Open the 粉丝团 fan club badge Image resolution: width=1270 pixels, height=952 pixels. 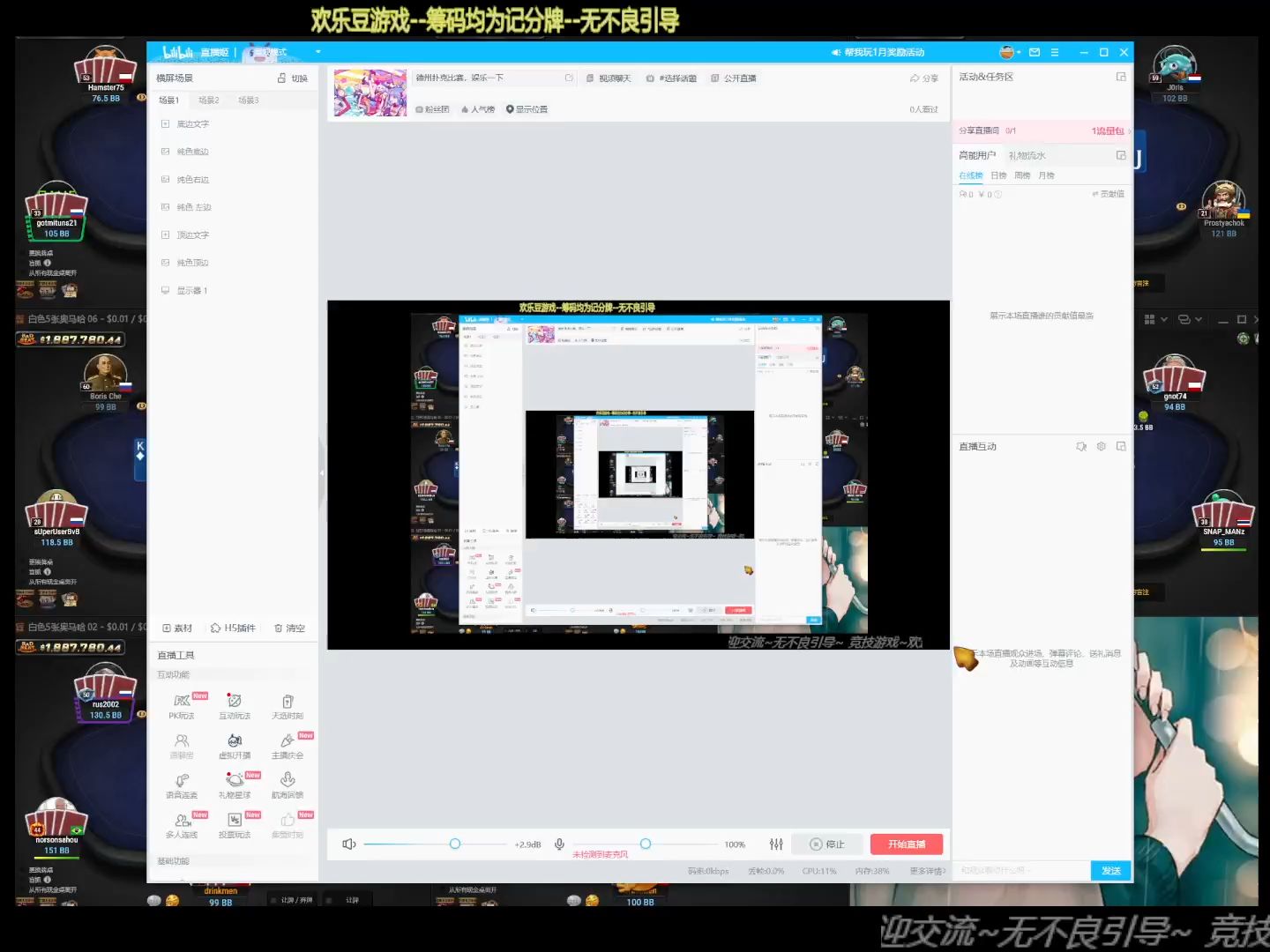(x=432, y=109)
